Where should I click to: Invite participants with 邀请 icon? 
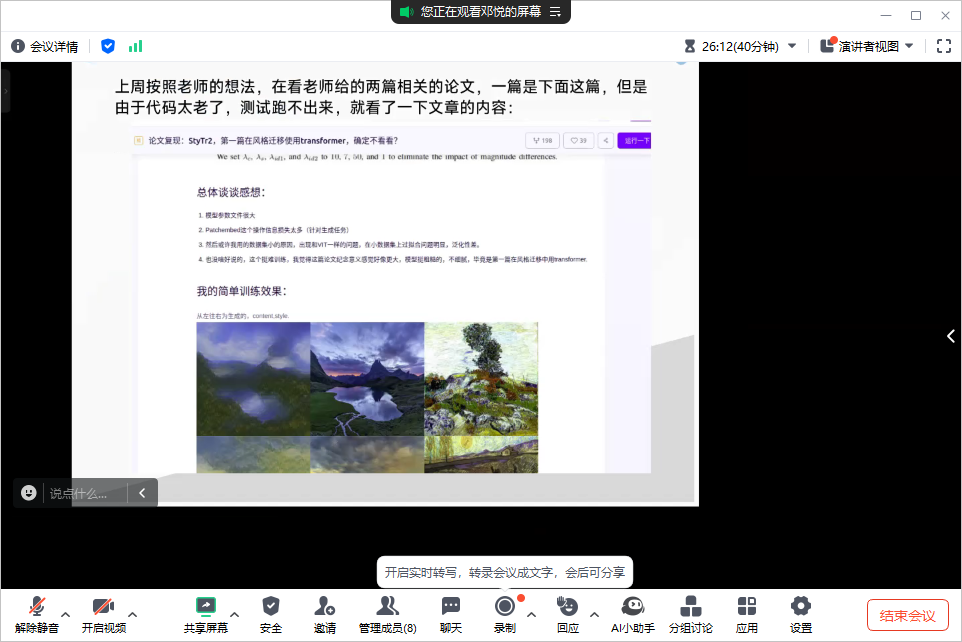pyautogui.click(x=325, y=614)
